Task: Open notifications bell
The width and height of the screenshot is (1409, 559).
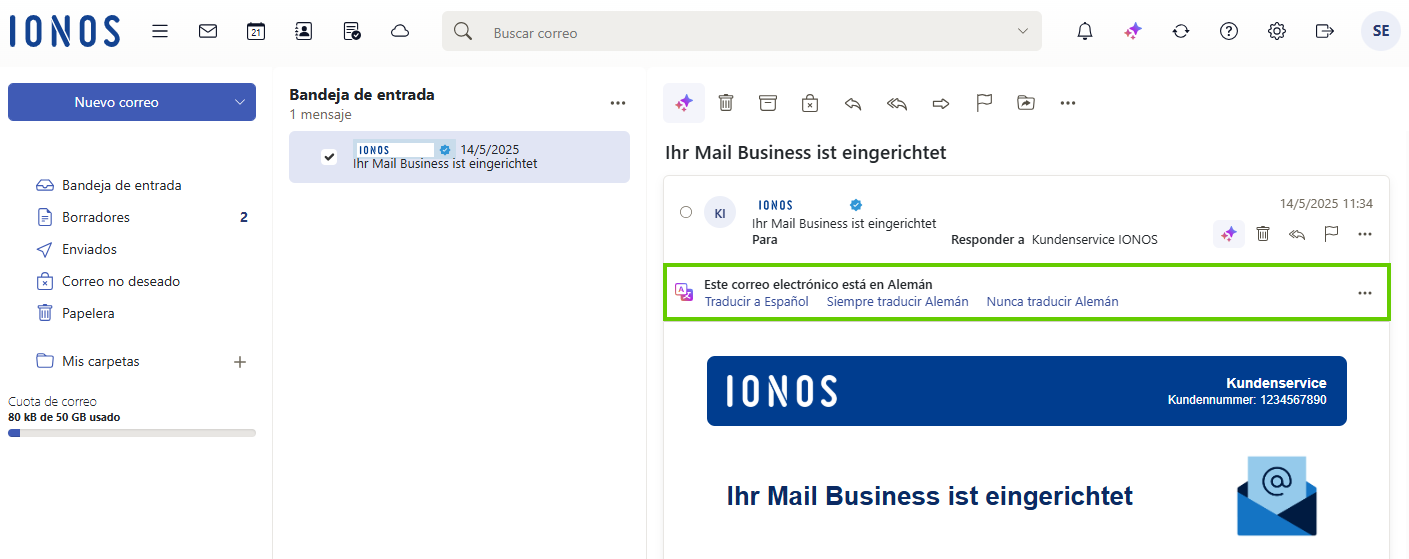Action: 1085,31
